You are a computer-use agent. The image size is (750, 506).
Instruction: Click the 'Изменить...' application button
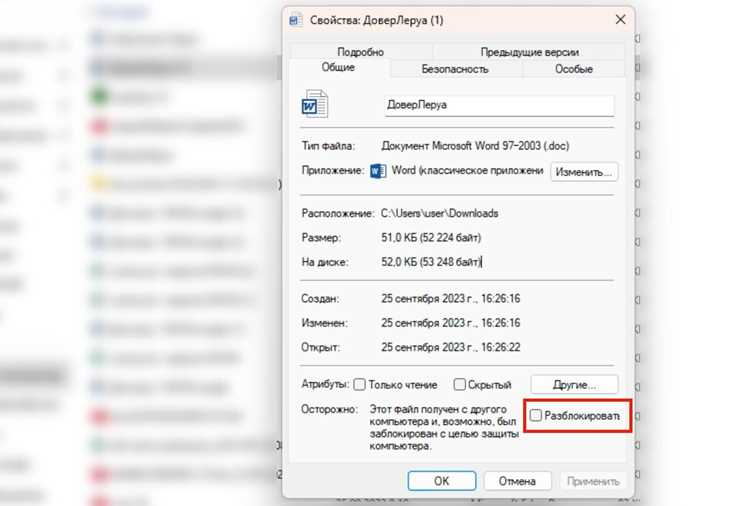[x=584, y=172]
